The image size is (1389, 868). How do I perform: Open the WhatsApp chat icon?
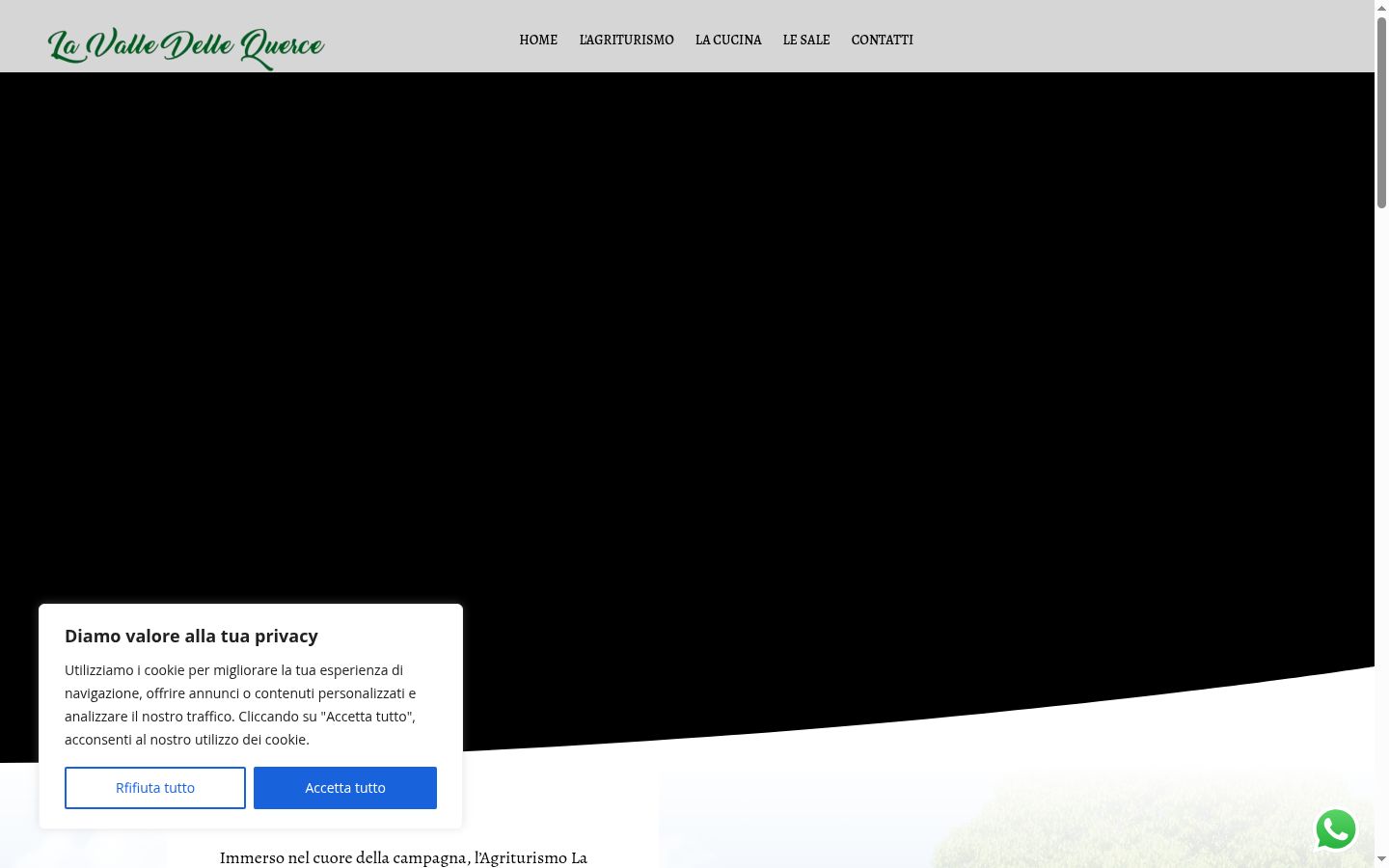click(x=1336, y=829)
